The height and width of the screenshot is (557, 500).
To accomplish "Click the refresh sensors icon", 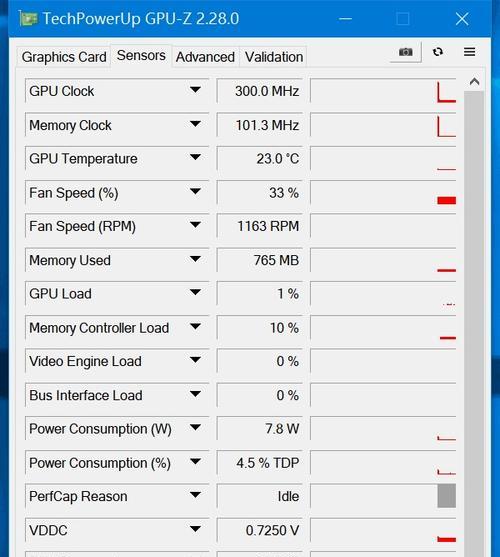I will (x=438, y=52).
